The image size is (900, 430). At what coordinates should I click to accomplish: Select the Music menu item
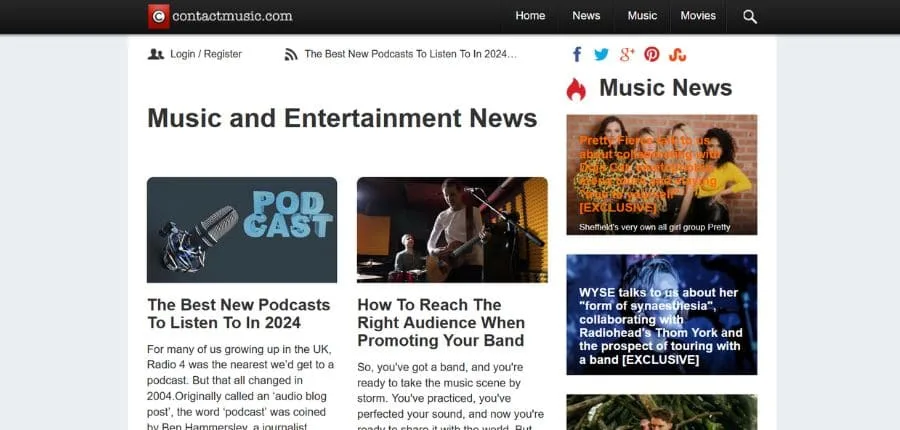pos(642,16)
